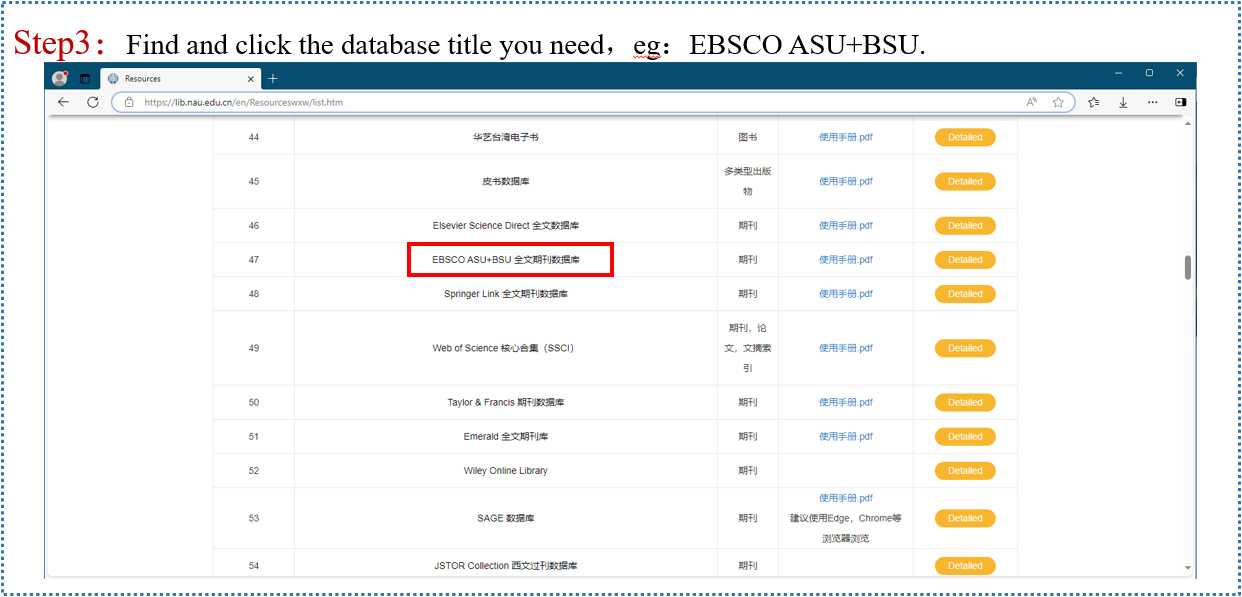Viewport: 1242px width, 597px height.
Task: Reload the page with refresh icon
Action: click(x=93, y=102)
